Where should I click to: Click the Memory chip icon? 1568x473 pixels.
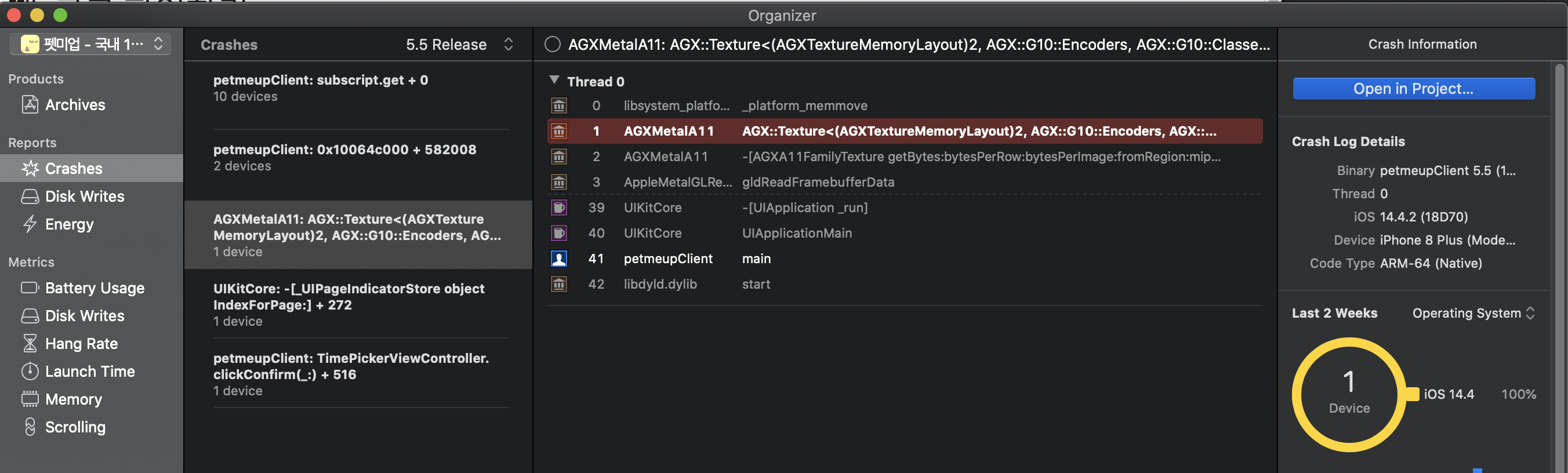tap(30, 399)
